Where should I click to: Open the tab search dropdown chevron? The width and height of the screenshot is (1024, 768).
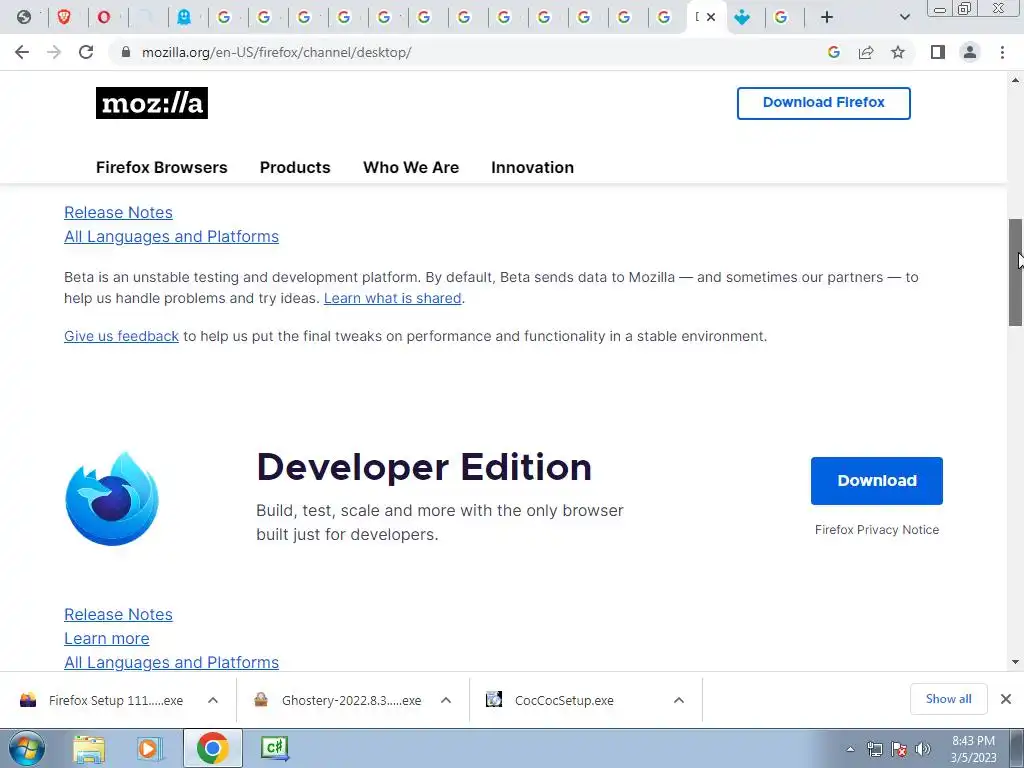(904, 17)
